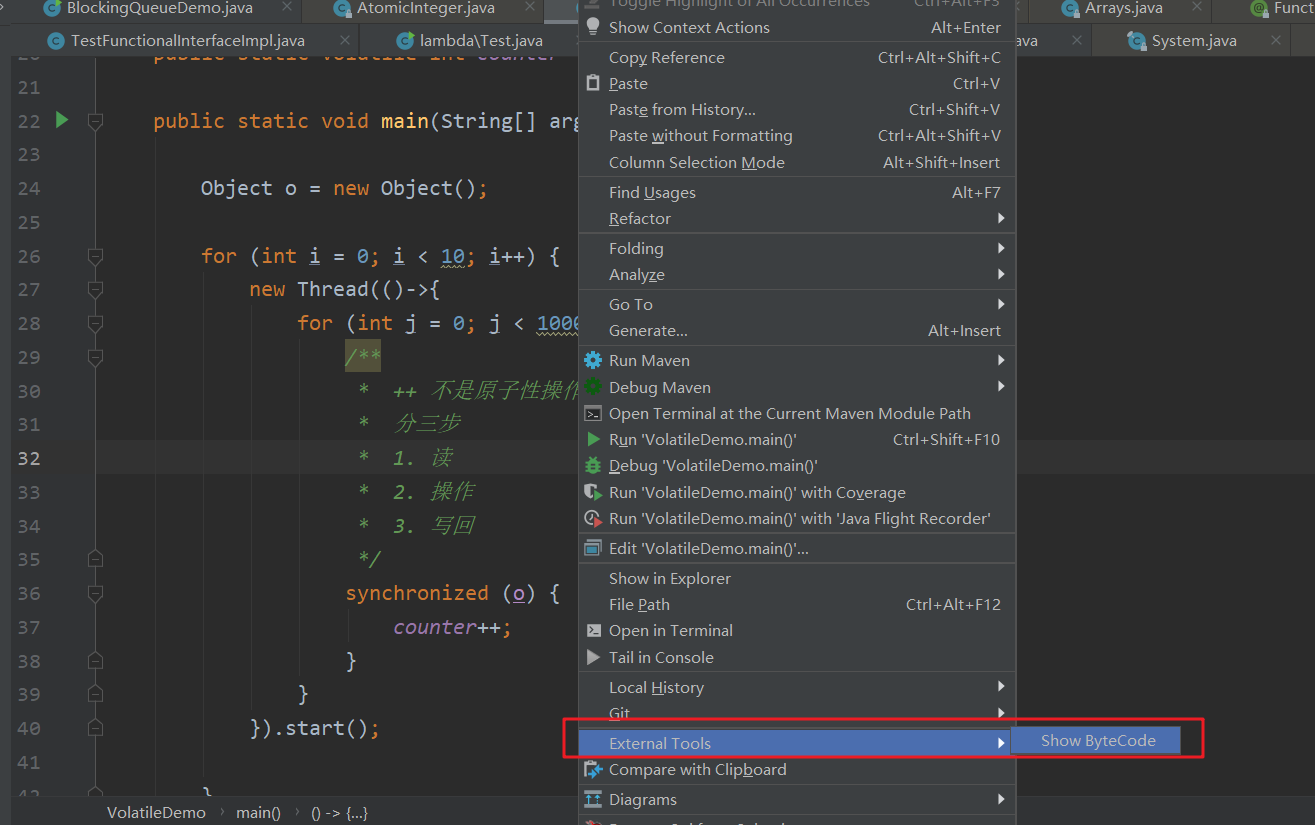Click the Java Flight Recorder clock icon
1315x825 pixels.
tap(593, 518)
